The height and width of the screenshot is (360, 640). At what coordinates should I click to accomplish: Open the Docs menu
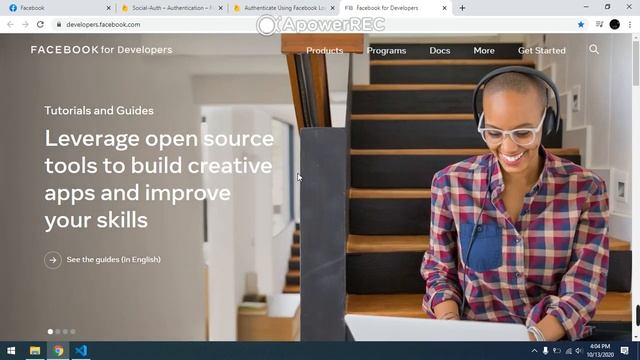440,51
